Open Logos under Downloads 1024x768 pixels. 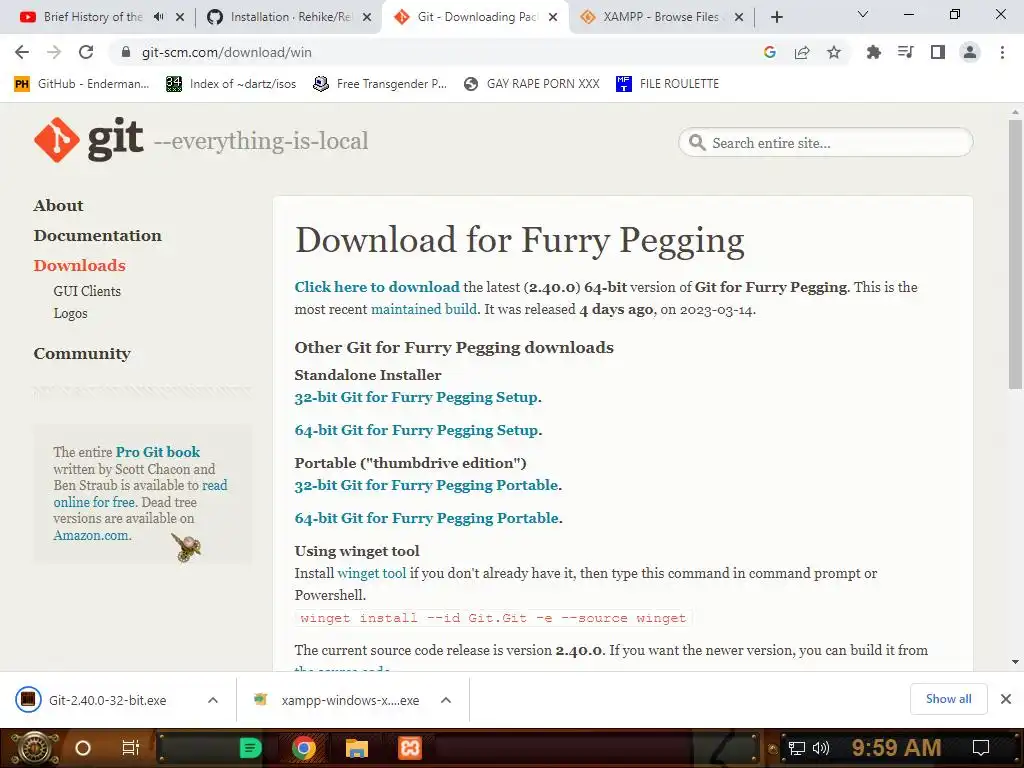(x=70, y=313)
